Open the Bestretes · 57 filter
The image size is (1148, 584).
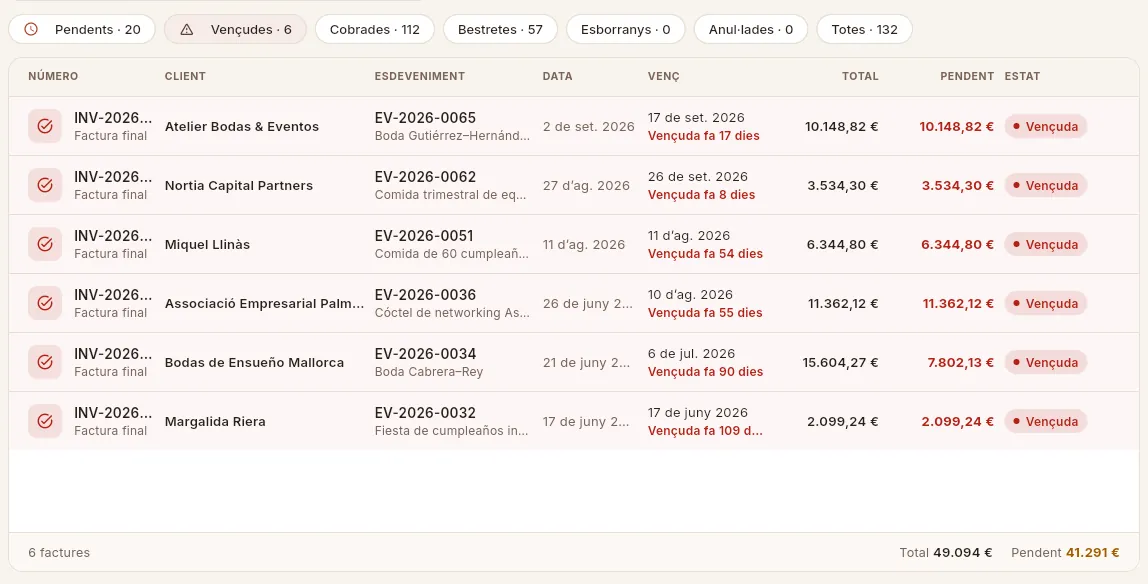tap(500, 29)
